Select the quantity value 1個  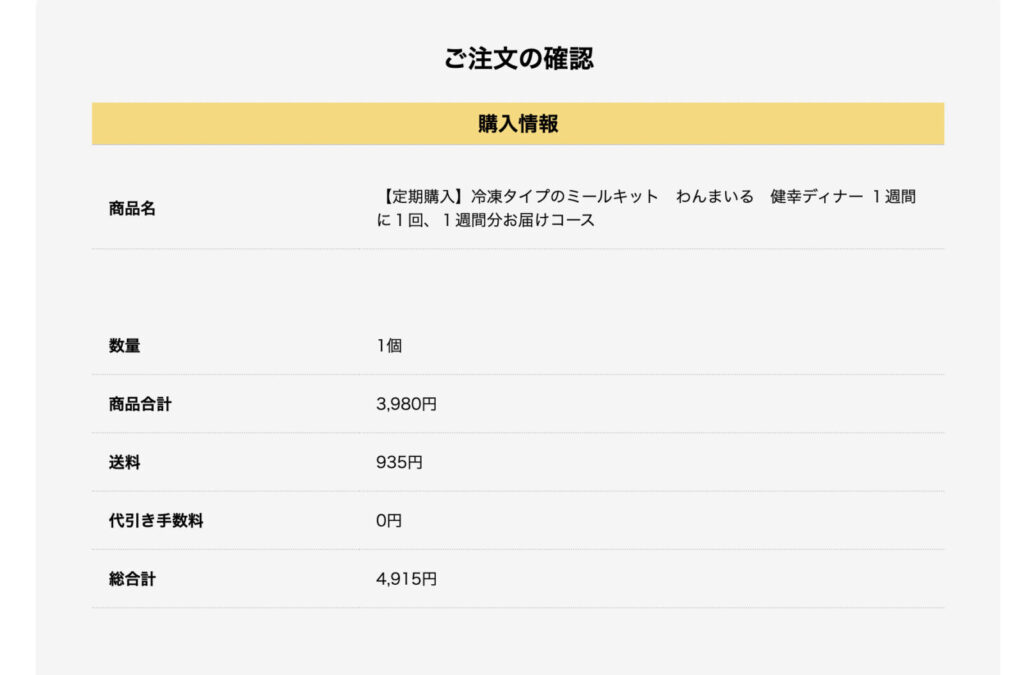pyautogui.click(x=389, y=345)
